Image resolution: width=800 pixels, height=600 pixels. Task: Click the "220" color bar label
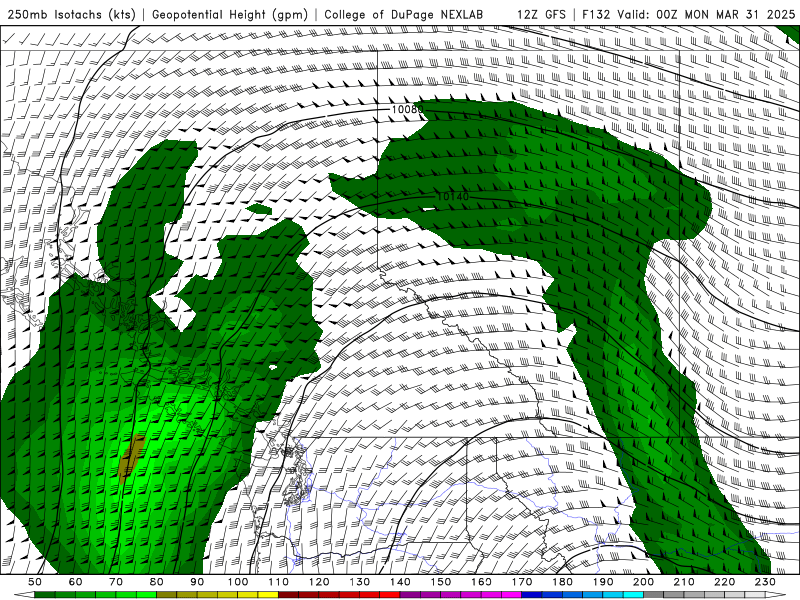coord(724,582)
